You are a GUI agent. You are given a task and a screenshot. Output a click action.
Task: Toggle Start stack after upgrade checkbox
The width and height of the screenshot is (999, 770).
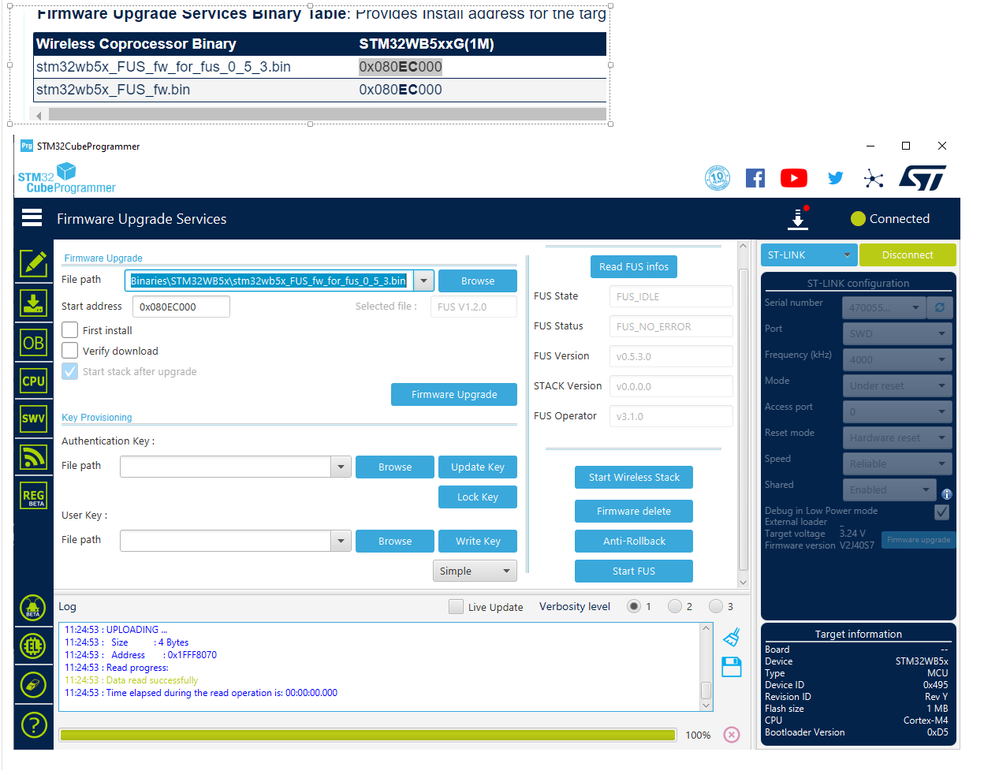click(x=70, y=371)
